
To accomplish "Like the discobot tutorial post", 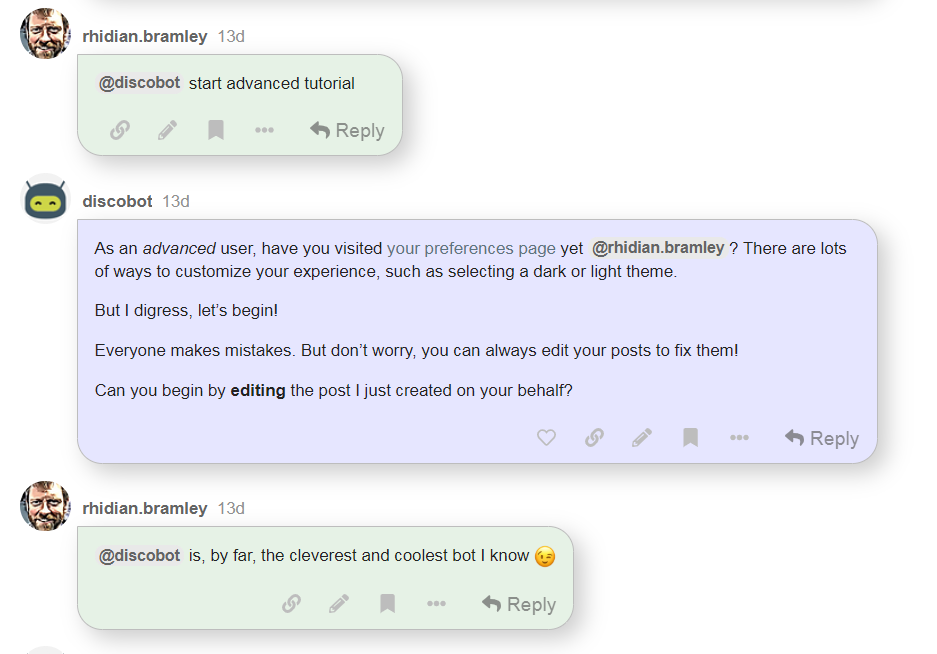I will [x=546, y=438].
